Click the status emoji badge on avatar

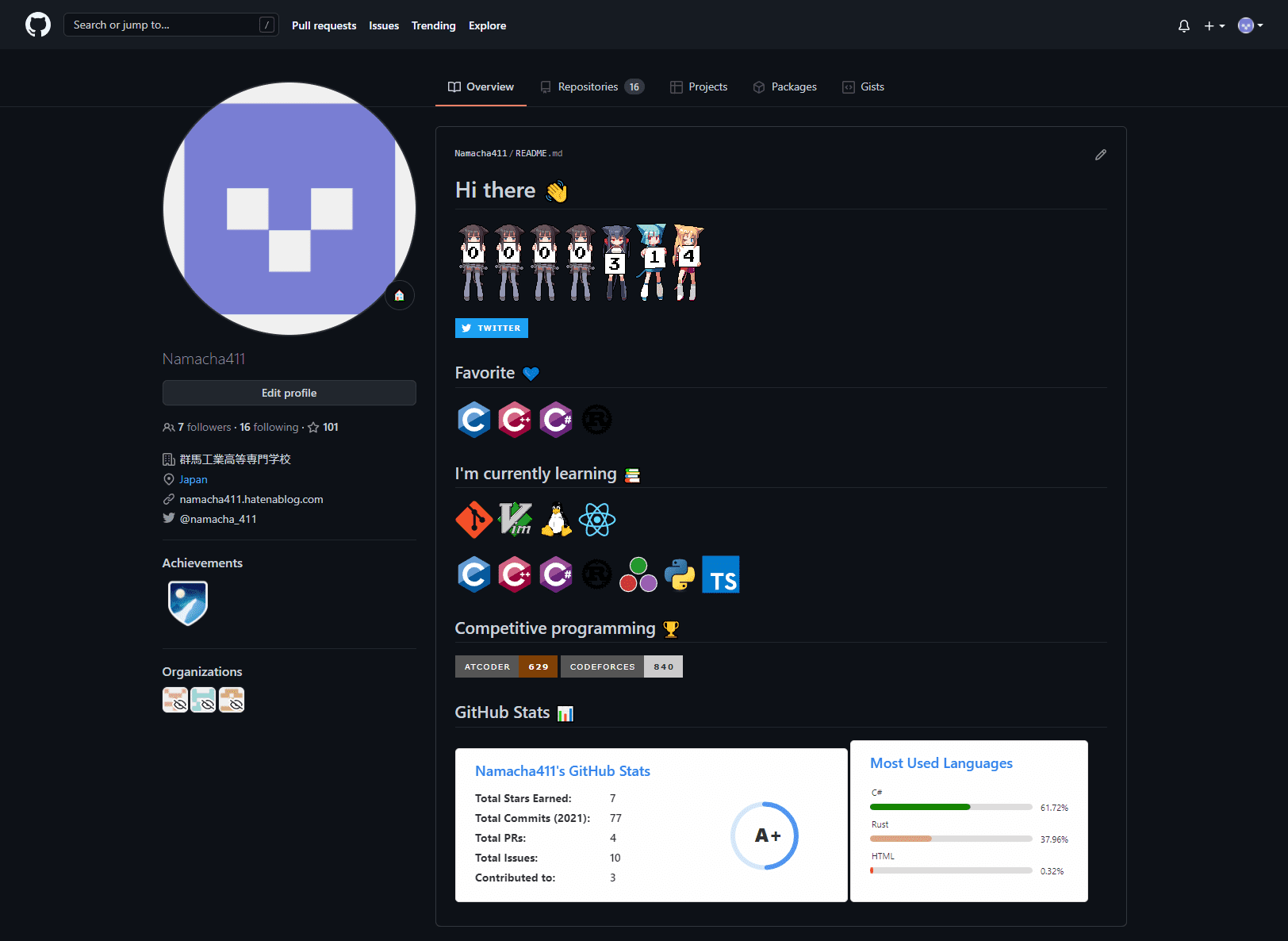pyautogui.click(x=400, y=295)
